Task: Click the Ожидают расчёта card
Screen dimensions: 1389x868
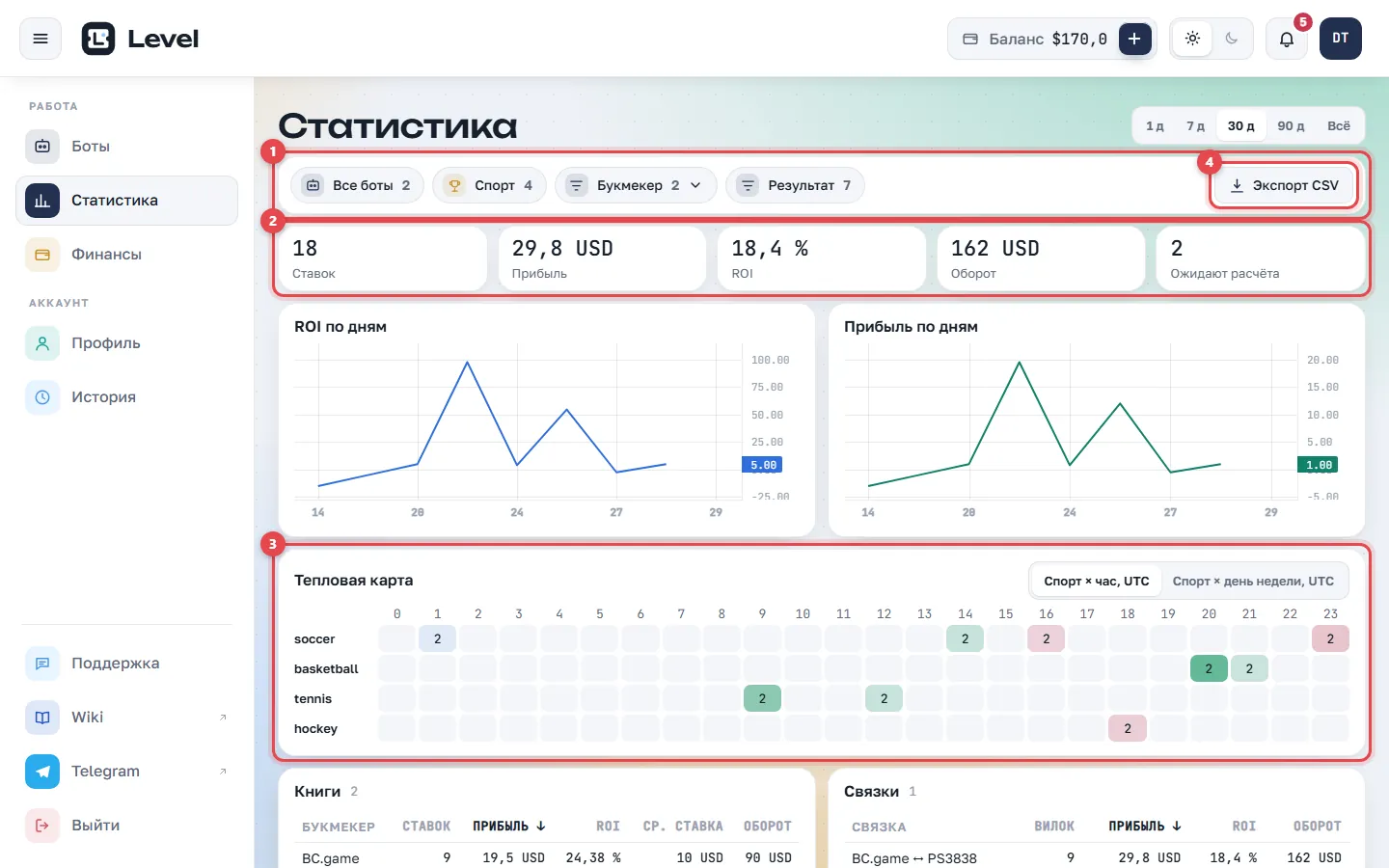Action: 1260,258
